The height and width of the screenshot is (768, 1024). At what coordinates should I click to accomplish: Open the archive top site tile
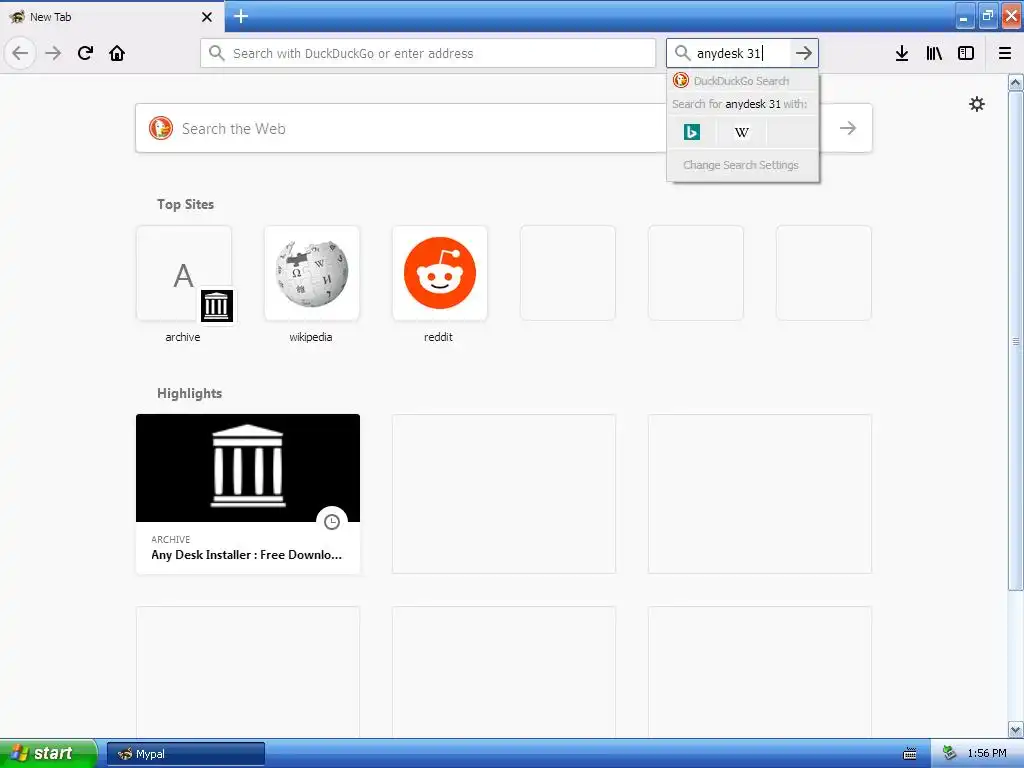coord(184,273)
